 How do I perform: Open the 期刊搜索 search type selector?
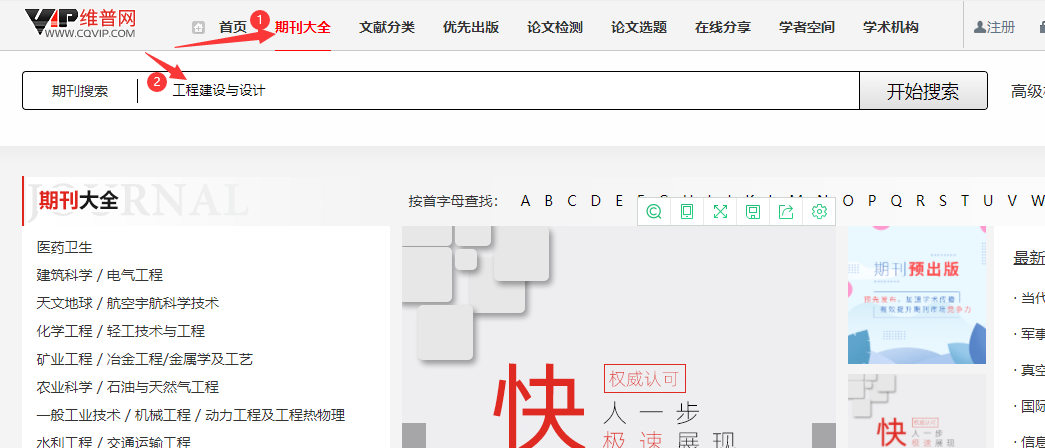pos(80,91)
